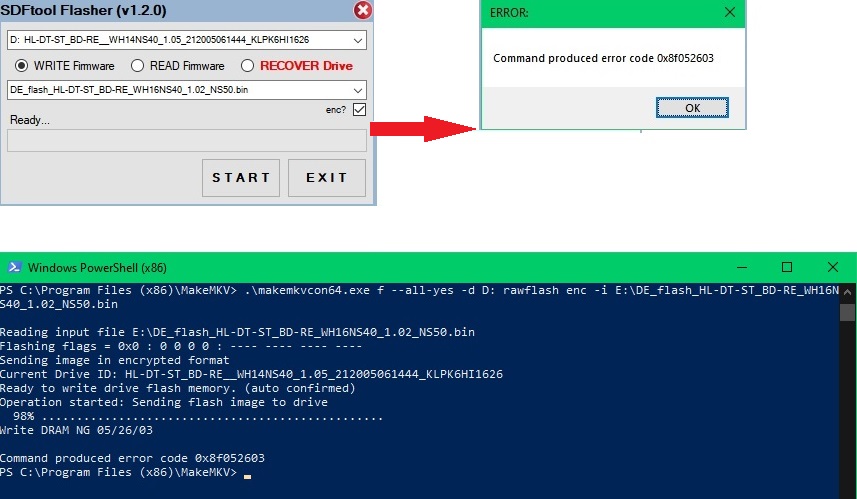Click the PowerShell icon in title bar
This screenshot has width=857, height=499.
[14, 267]
